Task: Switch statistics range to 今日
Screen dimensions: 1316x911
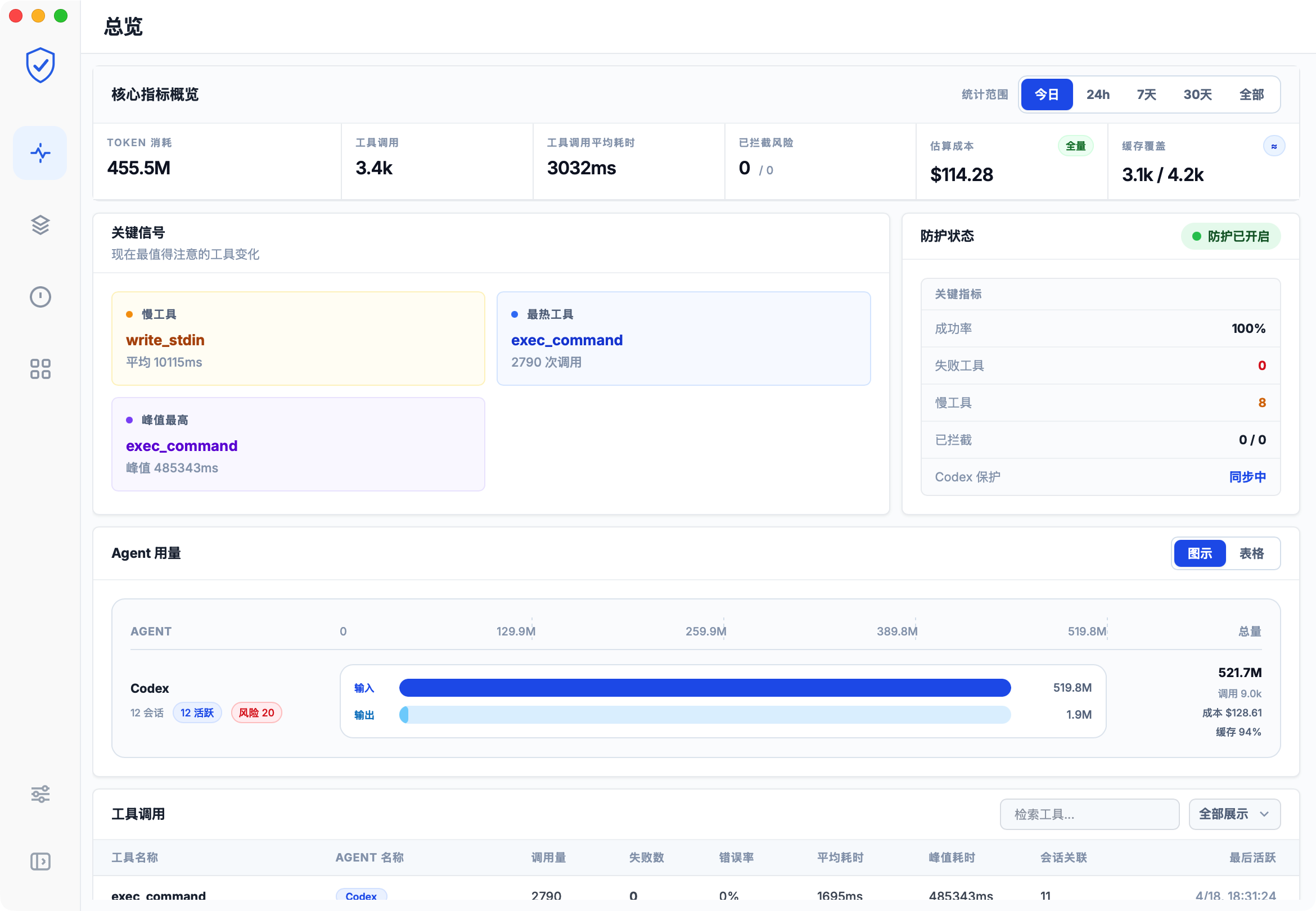Action: click(x=1046, y=94)
